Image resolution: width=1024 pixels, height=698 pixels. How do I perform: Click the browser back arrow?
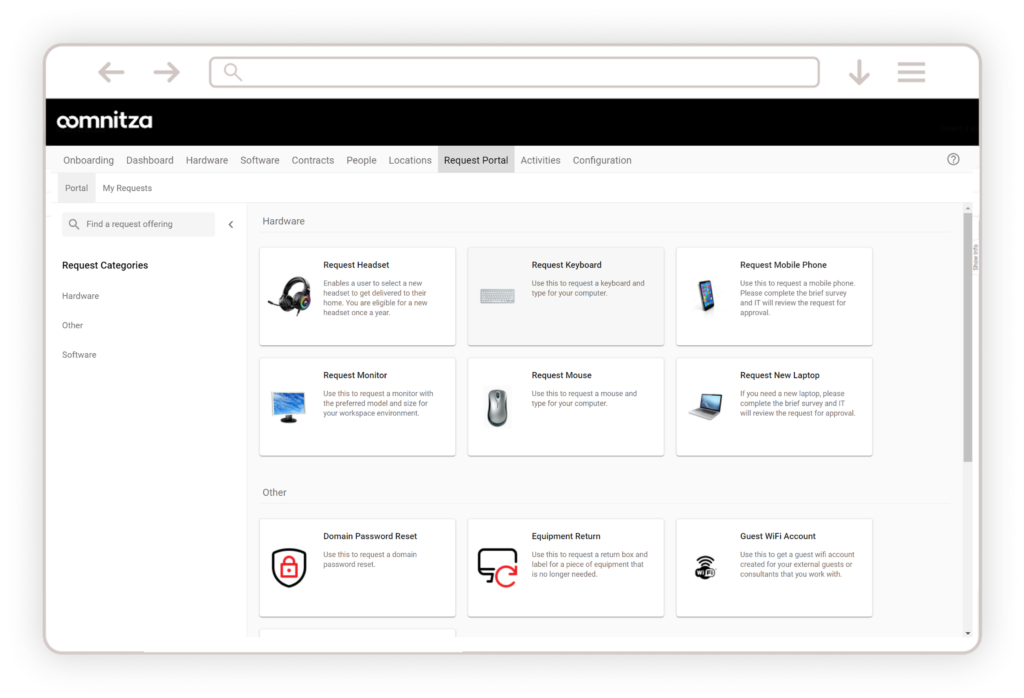[111, 72]
